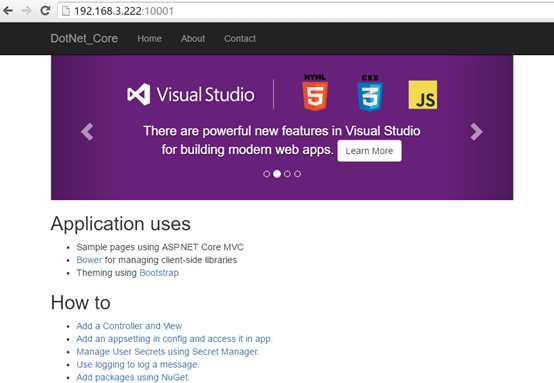The image size is (554, 383).
Task: Click the page icon in address bar
Action: pyautogui.click(x=66, y=11)
